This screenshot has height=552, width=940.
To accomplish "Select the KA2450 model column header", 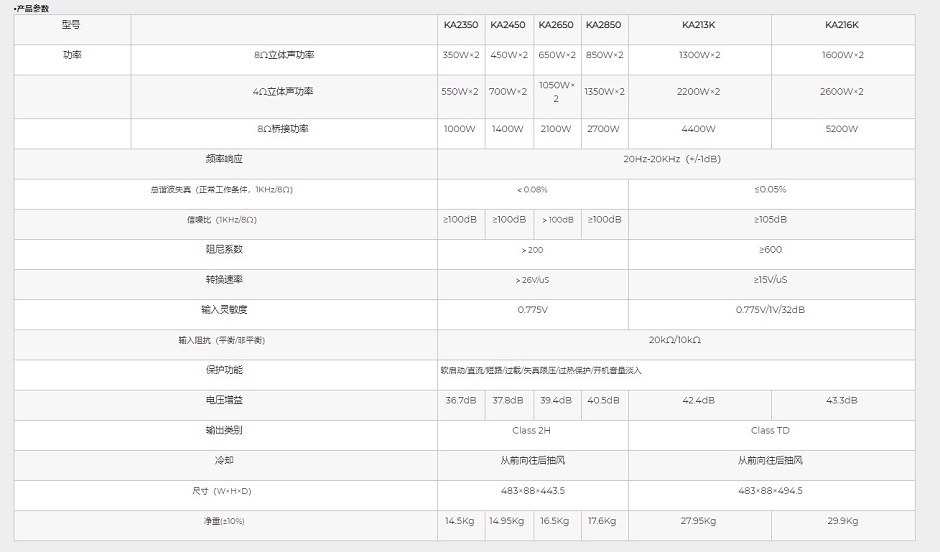I will [508, 25].
